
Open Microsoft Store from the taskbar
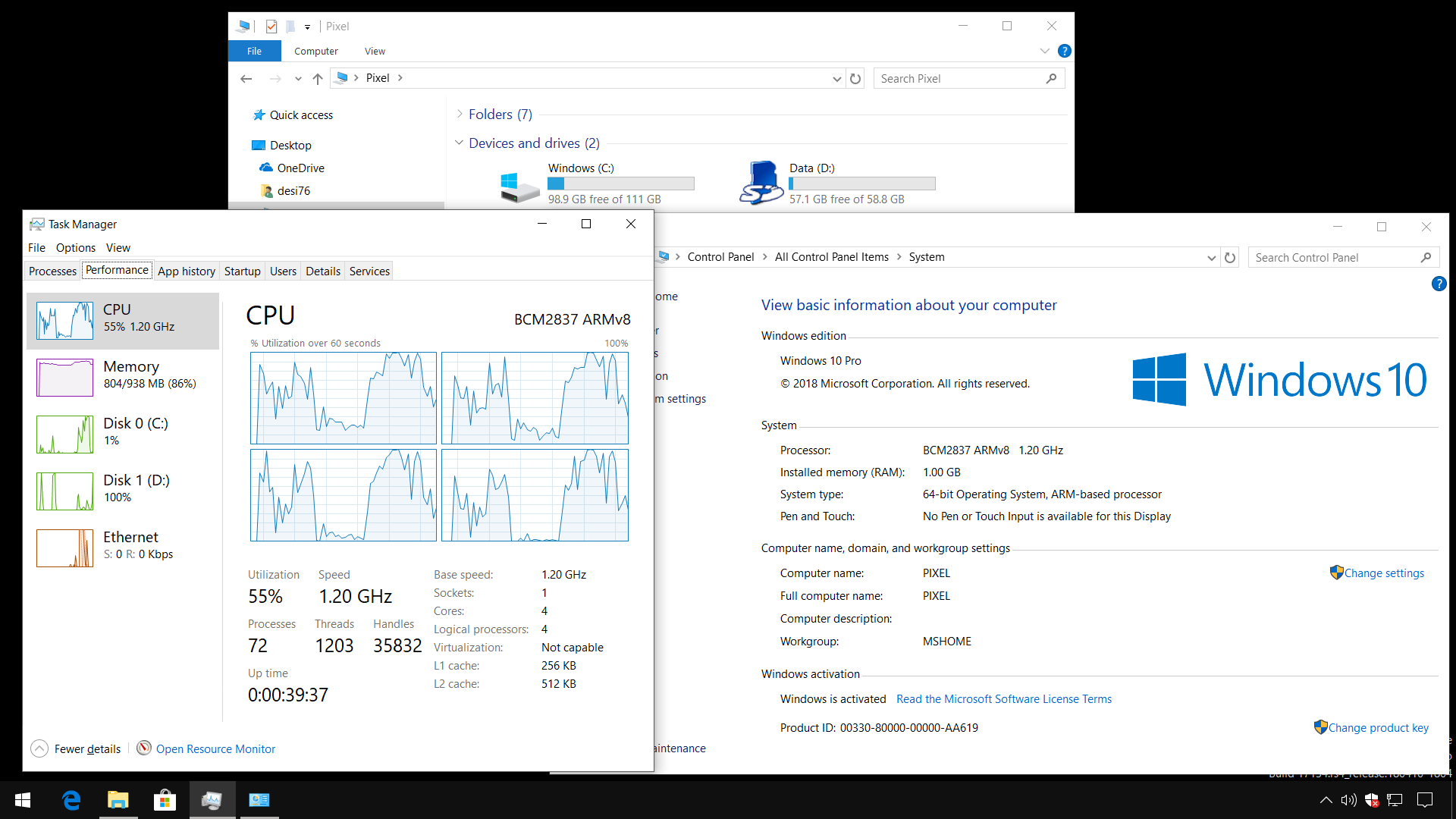[x=165, y=800]
